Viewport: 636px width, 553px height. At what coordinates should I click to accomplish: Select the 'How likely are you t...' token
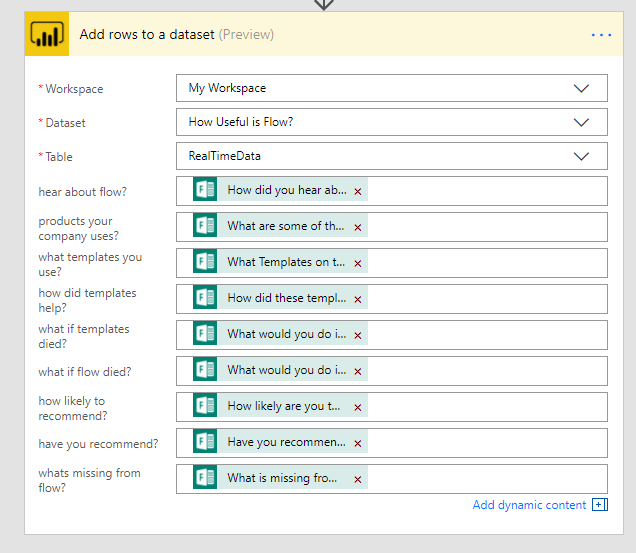coord(286,406)
